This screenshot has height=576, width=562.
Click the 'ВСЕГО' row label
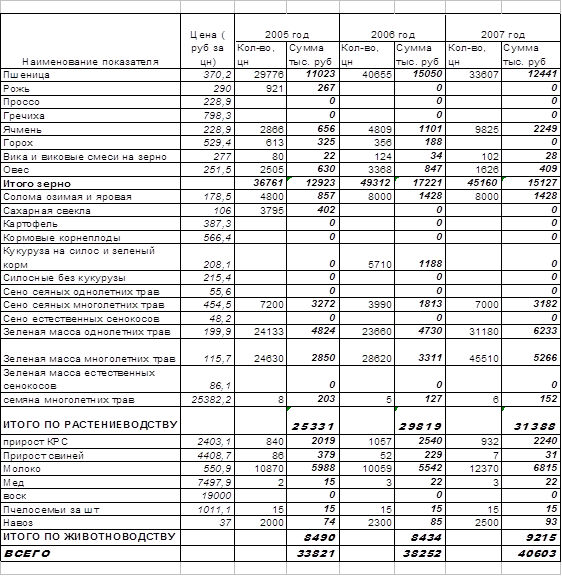coord(90,553)
